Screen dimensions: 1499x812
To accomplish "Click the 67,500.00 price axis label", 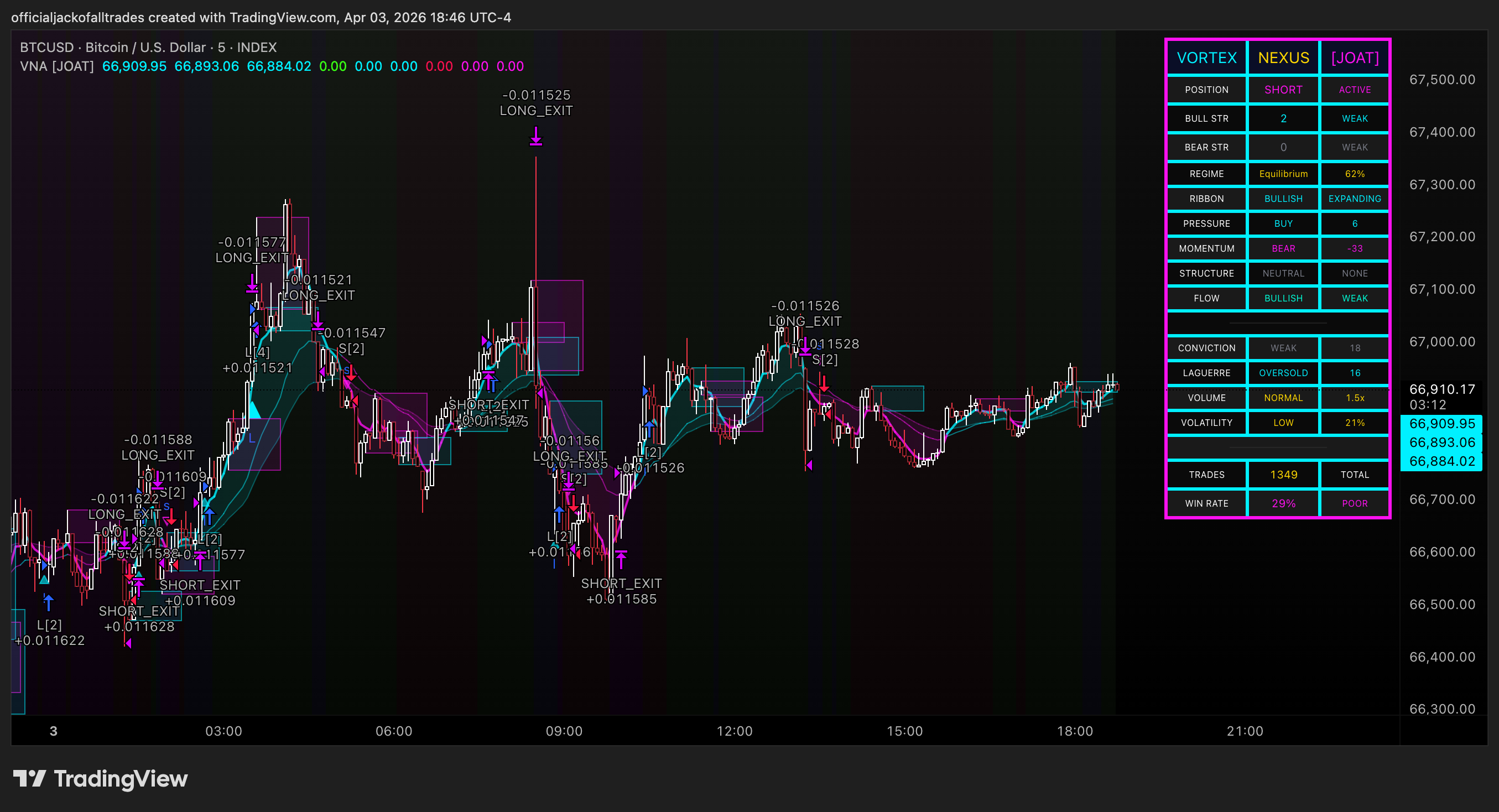I will click(1442, 80).
